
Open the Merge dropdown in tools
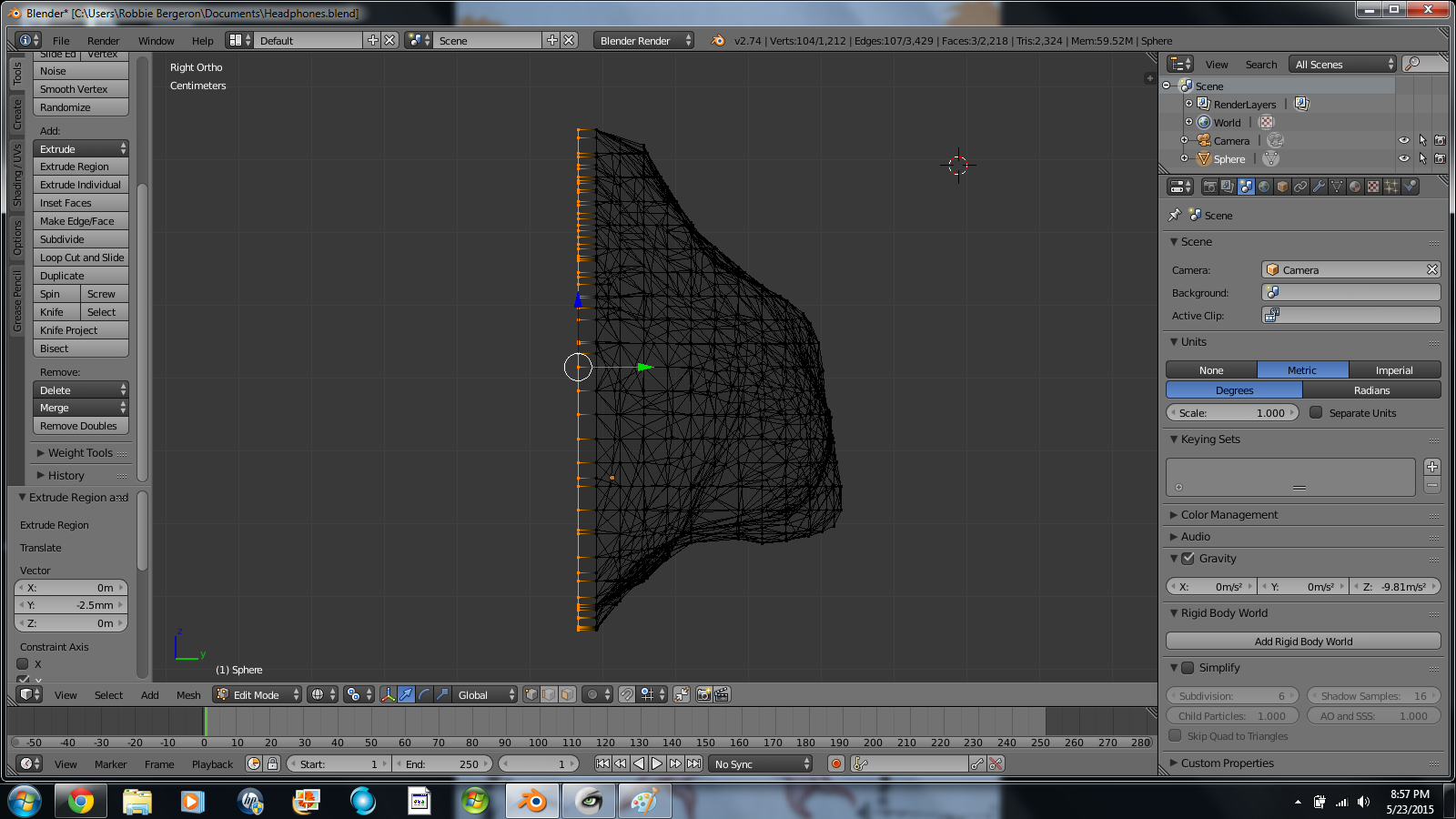pos(81,408)
